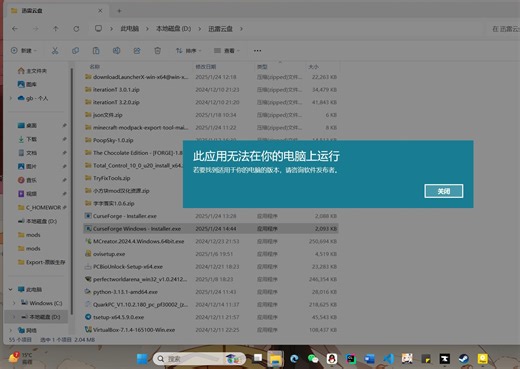
Task: Refresh the current folder view
Action: coord(76,29)
